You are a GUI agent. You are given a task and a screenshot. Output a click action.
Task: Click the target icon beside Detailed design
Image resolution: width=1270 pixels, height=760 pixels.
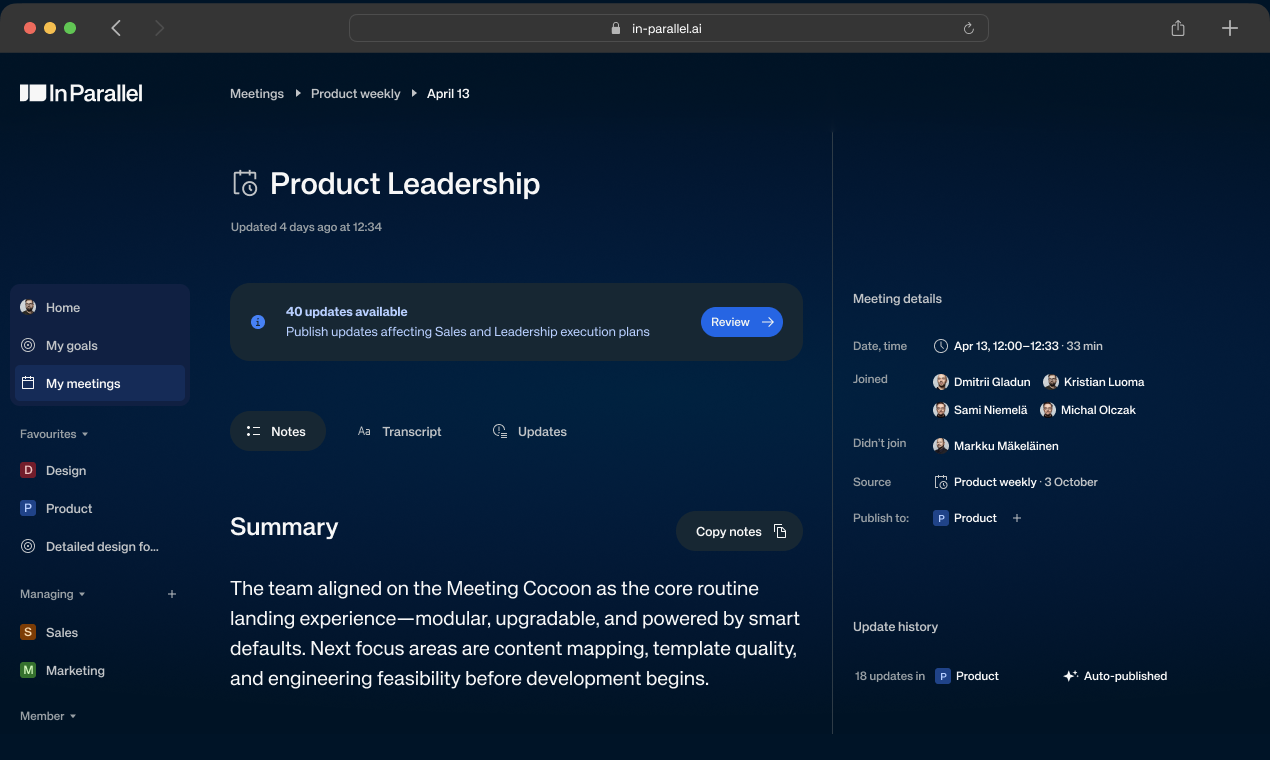pos(28,546)
